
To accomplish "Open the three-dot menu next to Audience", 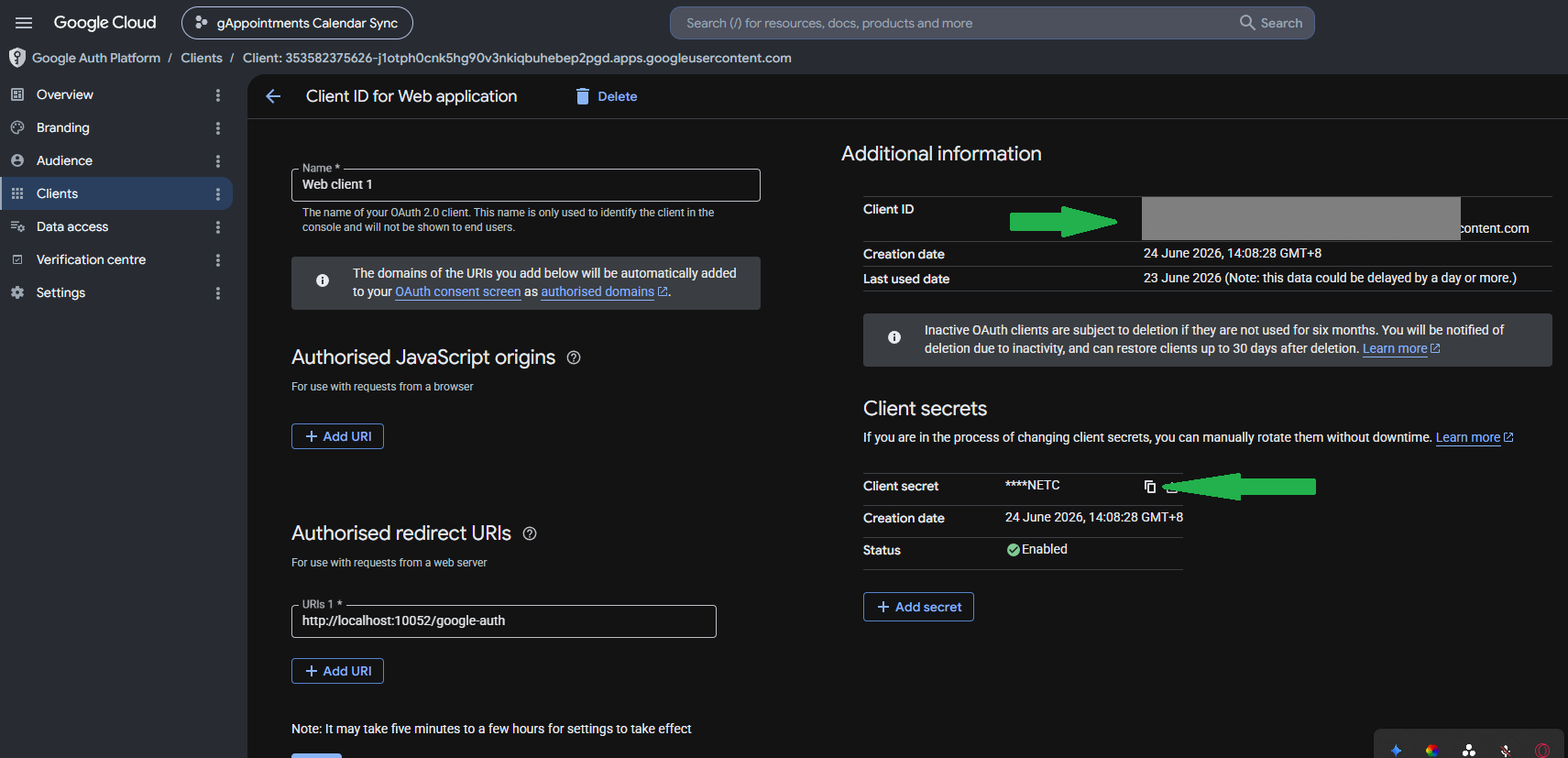I will [218, 161].
